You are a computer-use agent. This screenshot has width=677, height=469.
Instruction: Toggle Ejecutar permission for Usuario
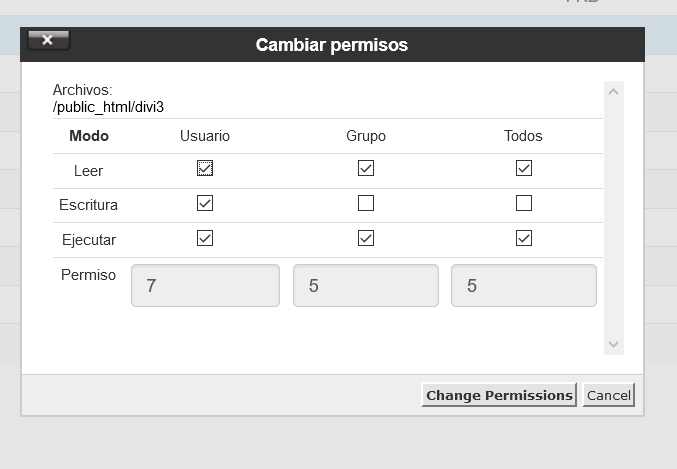[x=205, y=238]
